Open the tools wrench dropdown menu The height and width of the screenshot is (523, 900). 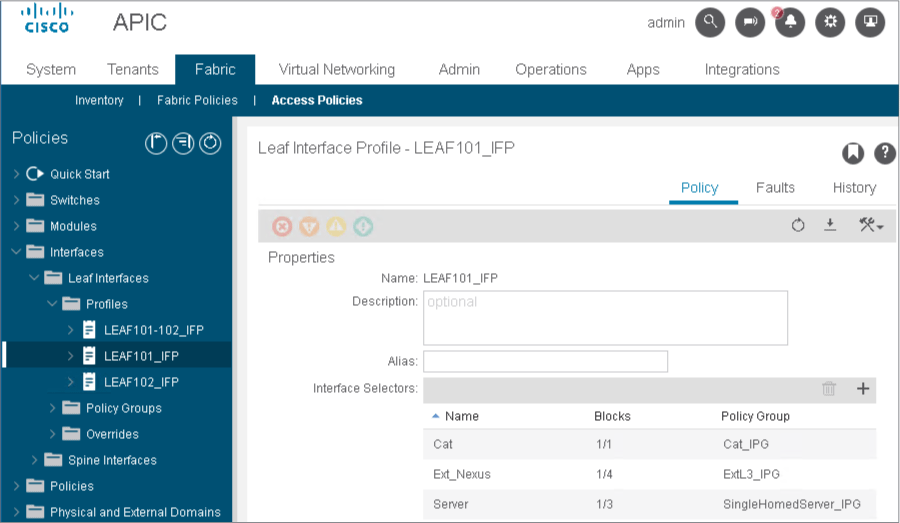point(870,226)
